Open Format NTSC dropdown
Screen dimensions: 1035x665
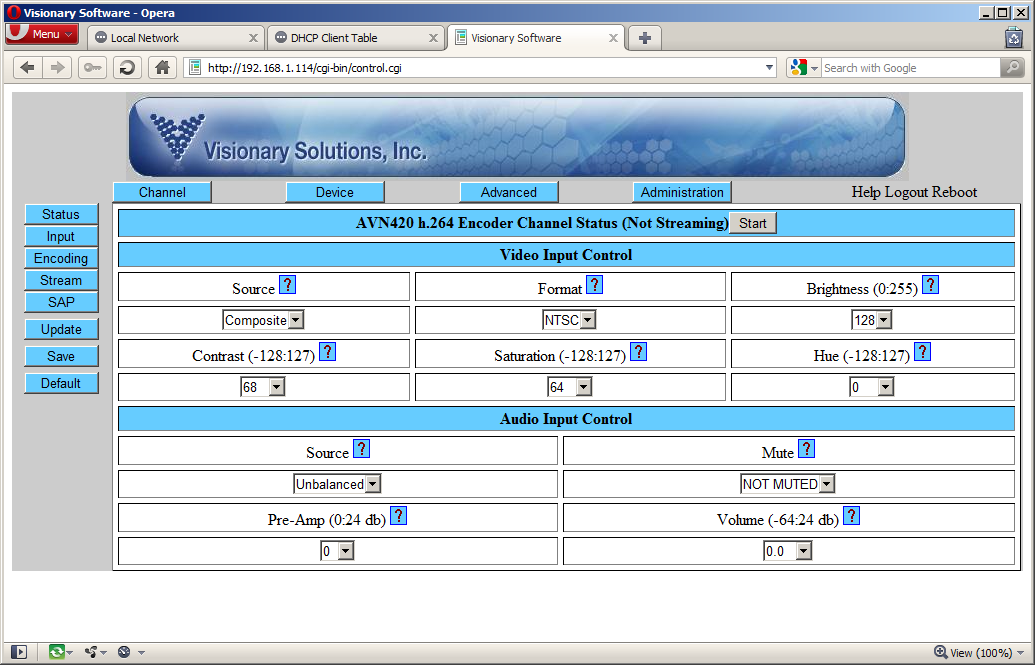coord(569,320)
